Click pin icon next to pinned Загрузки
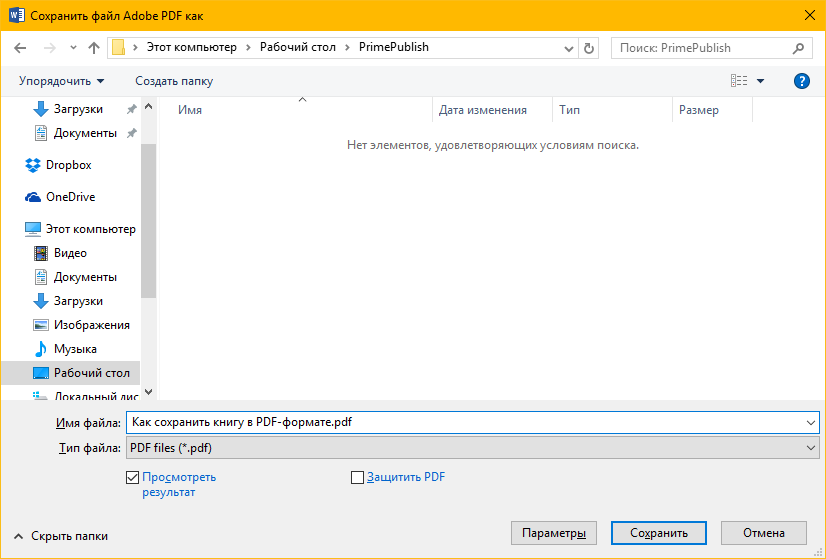 [x=131, y=109]
